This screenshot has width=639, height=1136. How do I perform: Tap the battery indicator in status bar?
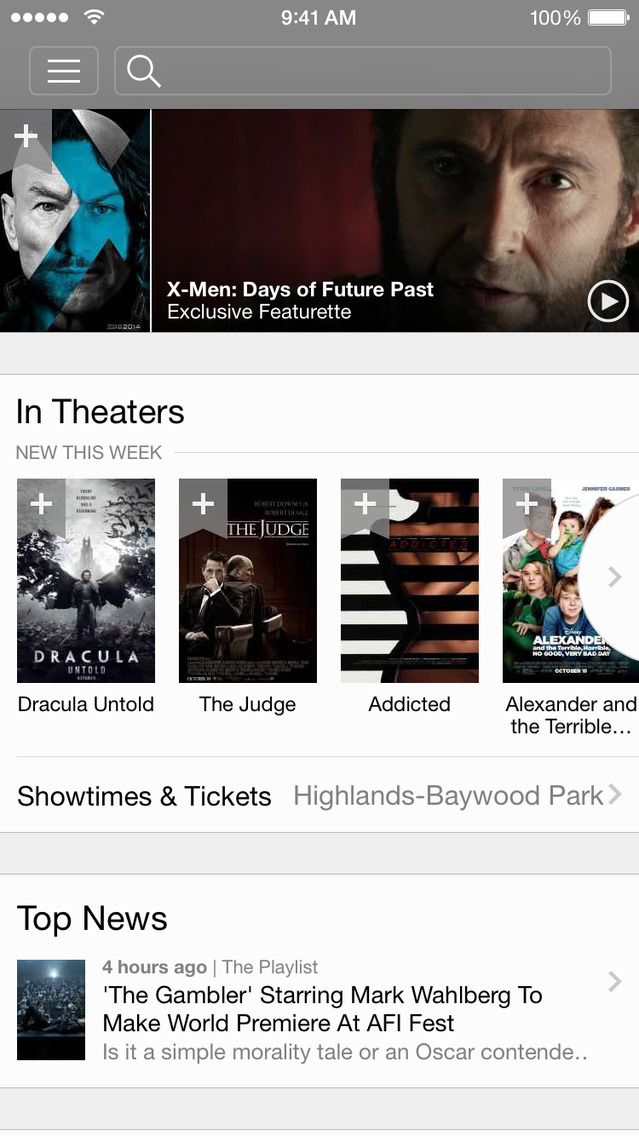pos(609,17)
